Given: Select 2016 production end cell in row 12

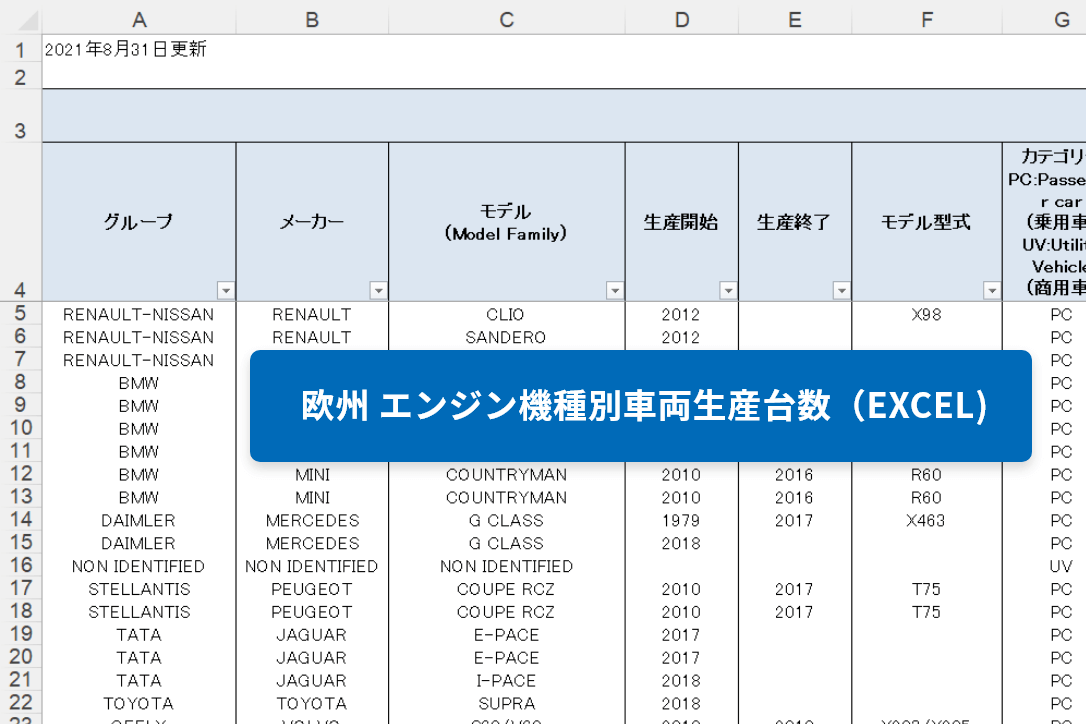Looking at the screenshot, I should point(795,475).
